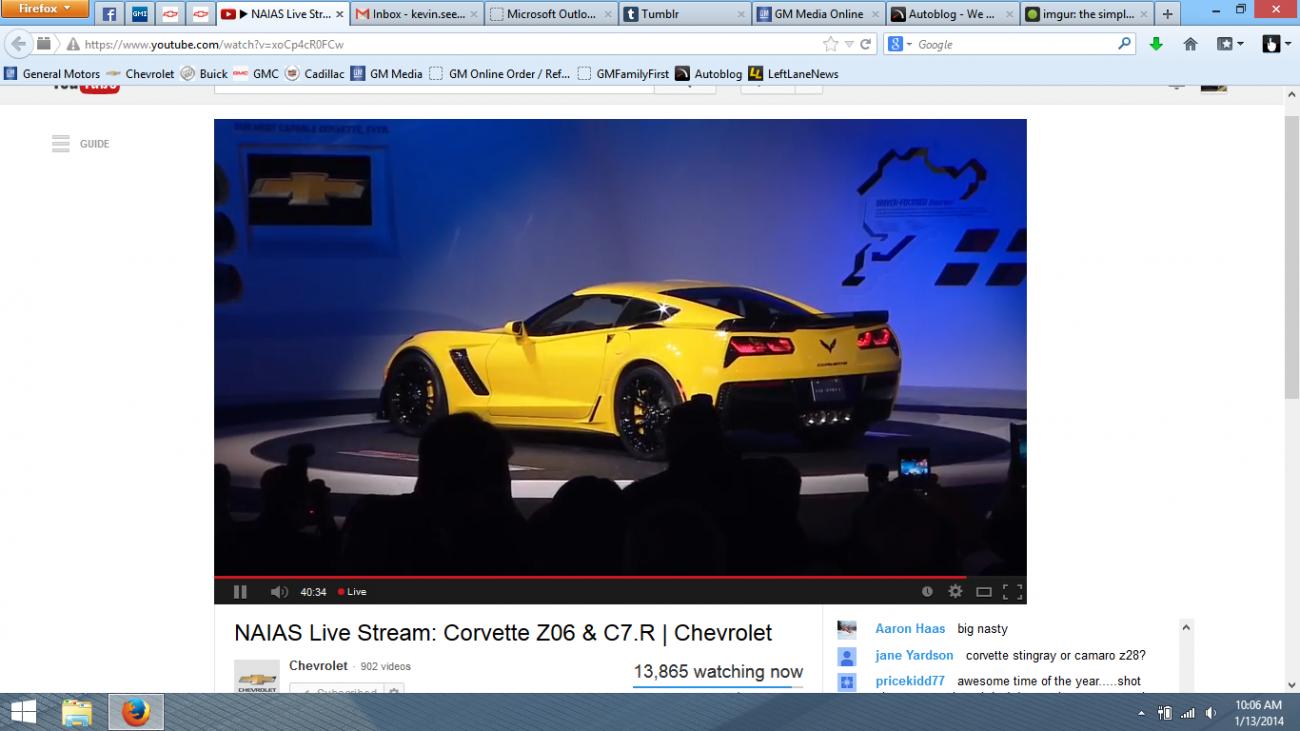Open the video player settings gear

point(955,592)
